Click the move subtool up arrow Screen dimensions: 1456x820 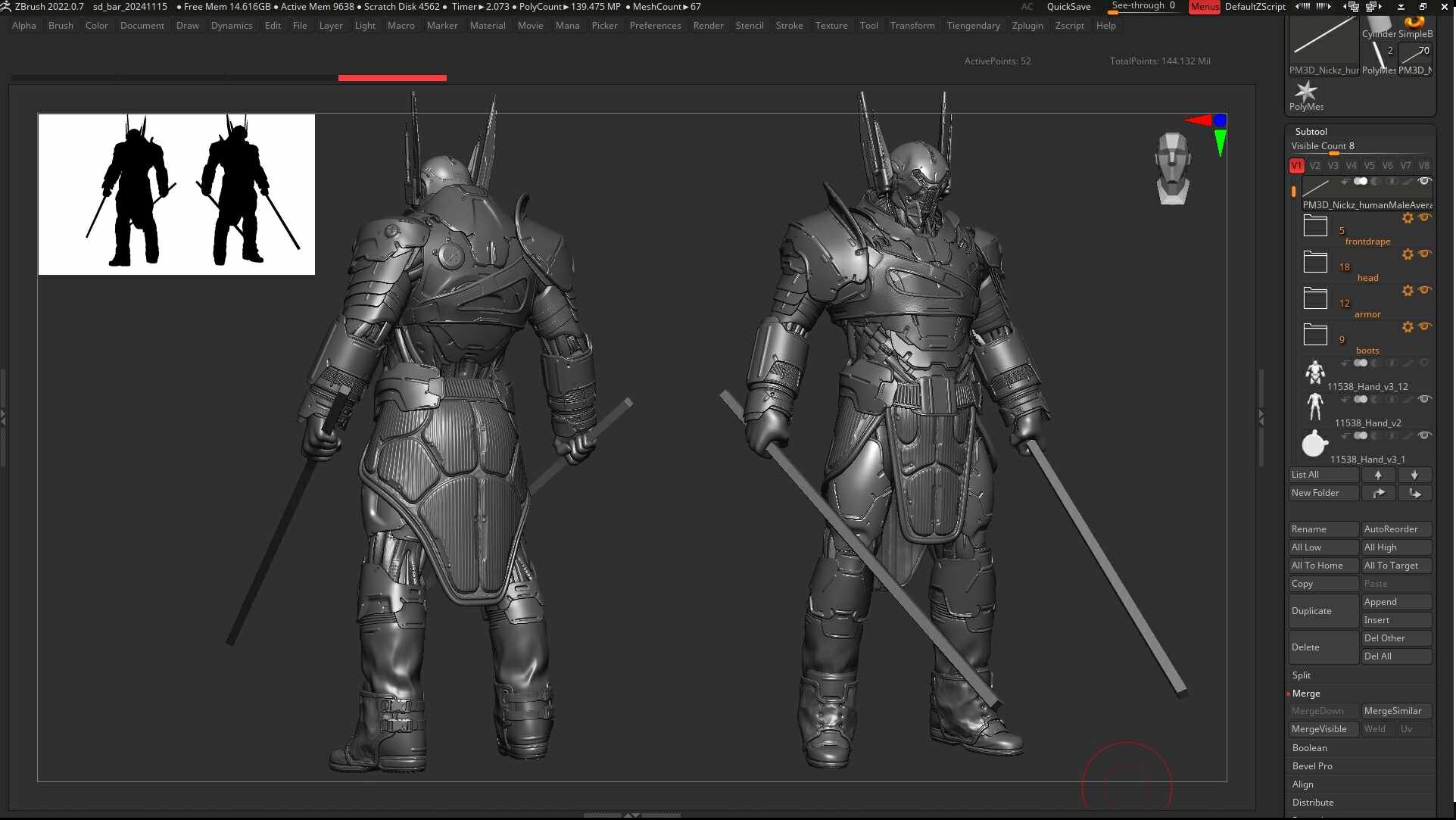(1378, 475)
